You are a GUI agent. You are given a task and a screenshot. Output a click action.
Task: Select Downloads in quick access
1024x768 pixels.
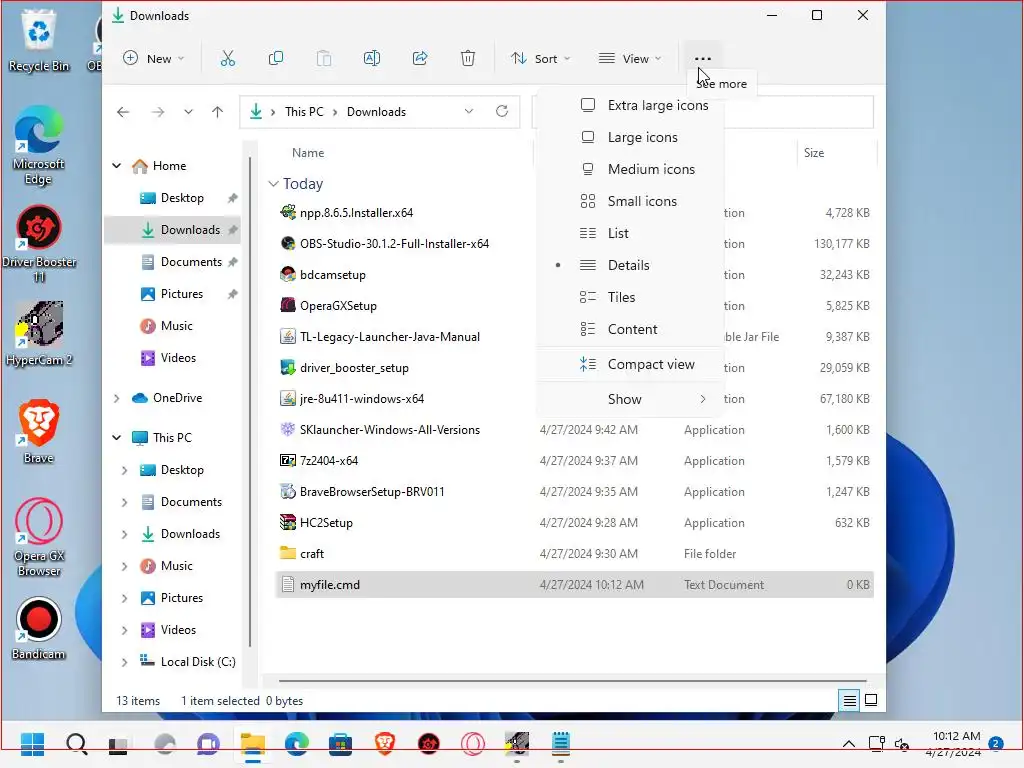[172, 230]
